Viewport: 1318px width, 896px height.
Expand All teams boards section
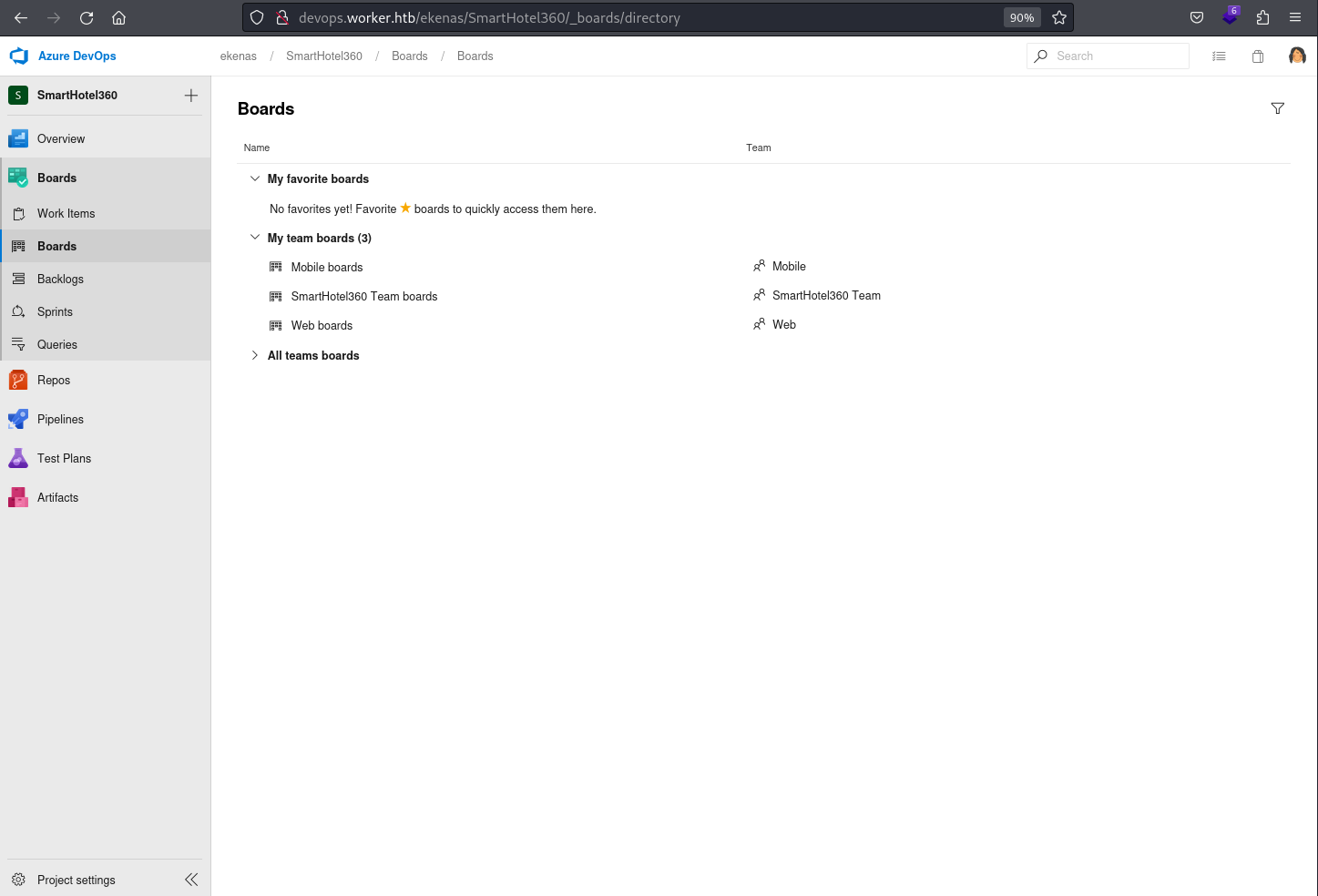pyautogui.click(x=255, y=355)
